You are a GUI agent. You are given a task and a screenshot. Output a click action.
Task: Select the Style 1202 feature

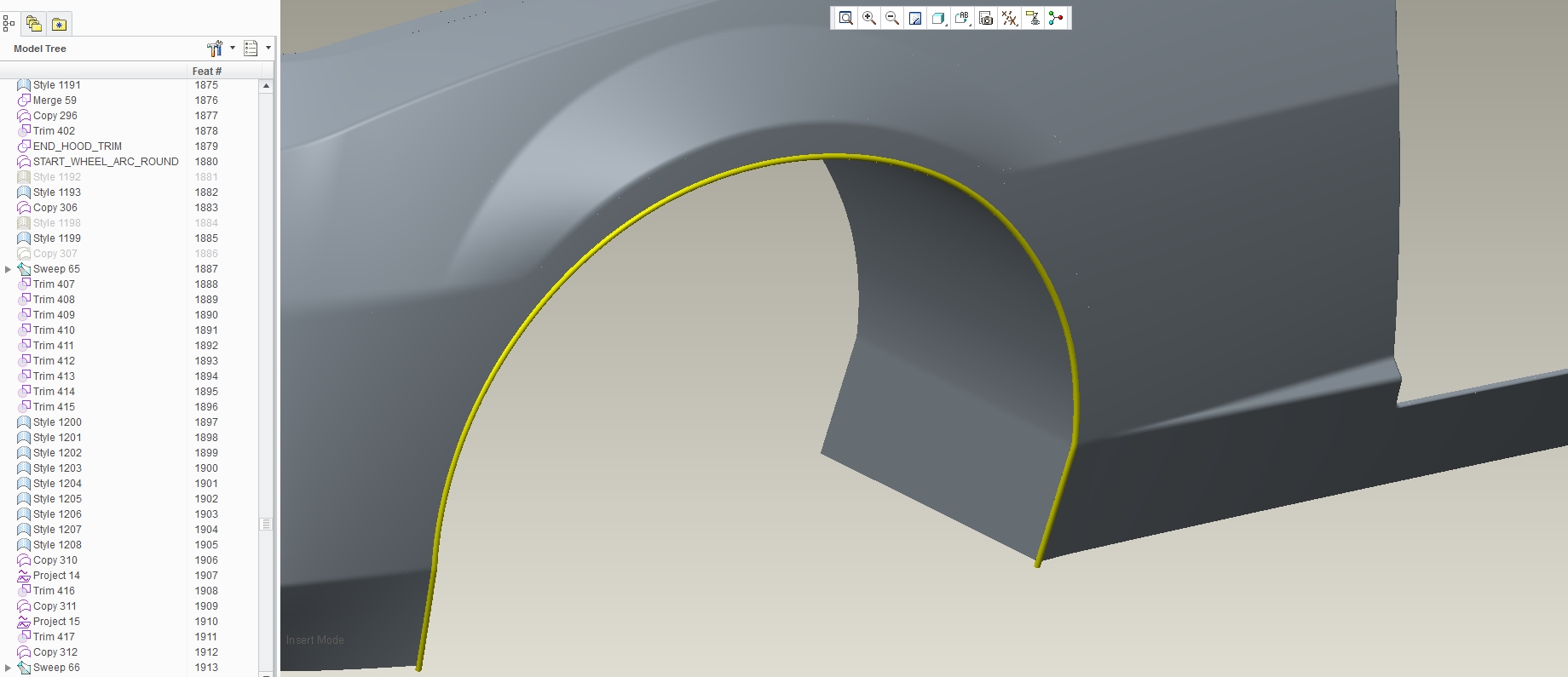57,453
